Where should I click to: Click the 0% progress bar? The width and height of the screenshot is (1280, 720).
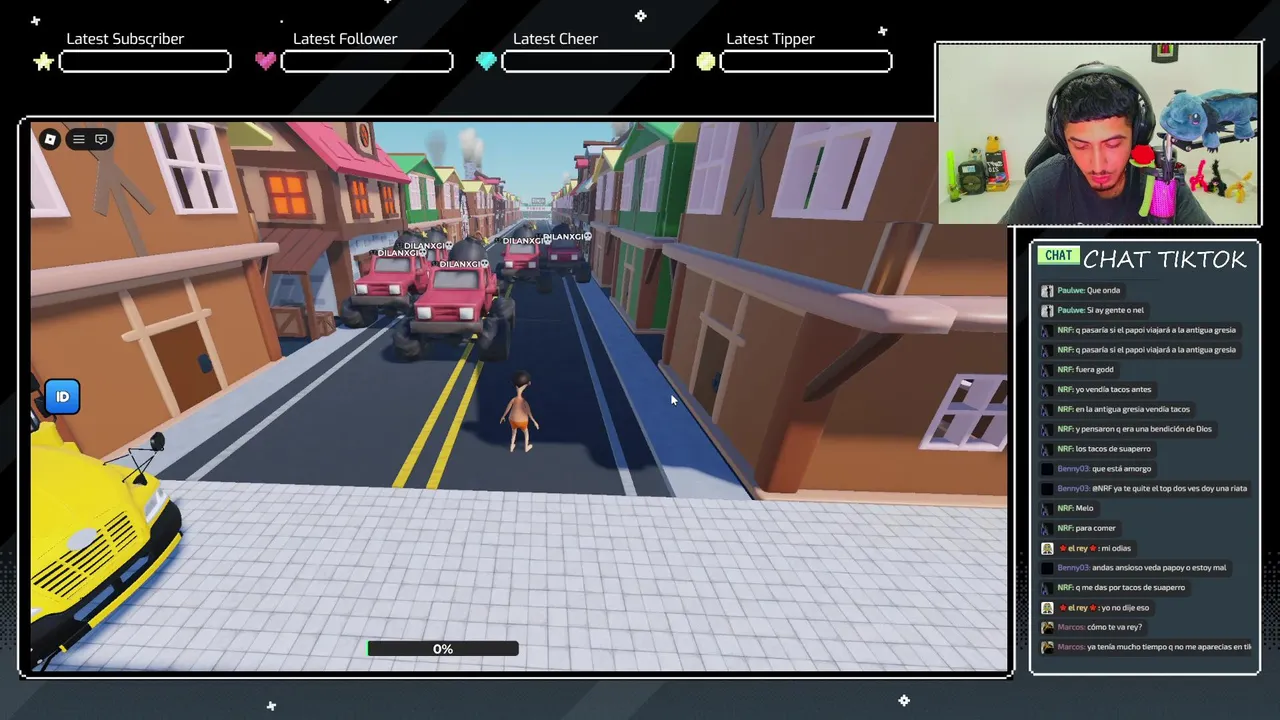pos(442,649)
